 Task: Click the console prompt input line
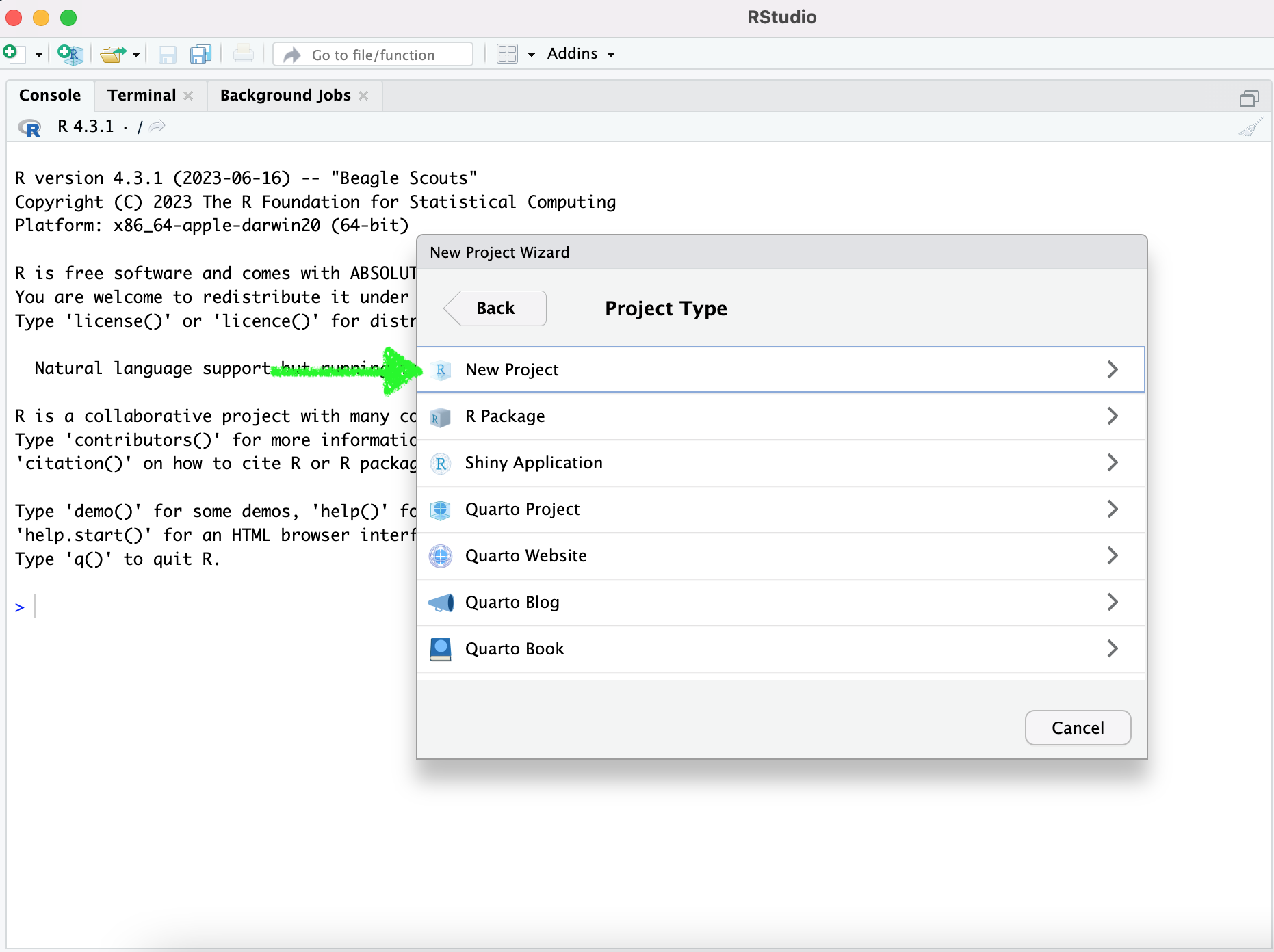212,607
